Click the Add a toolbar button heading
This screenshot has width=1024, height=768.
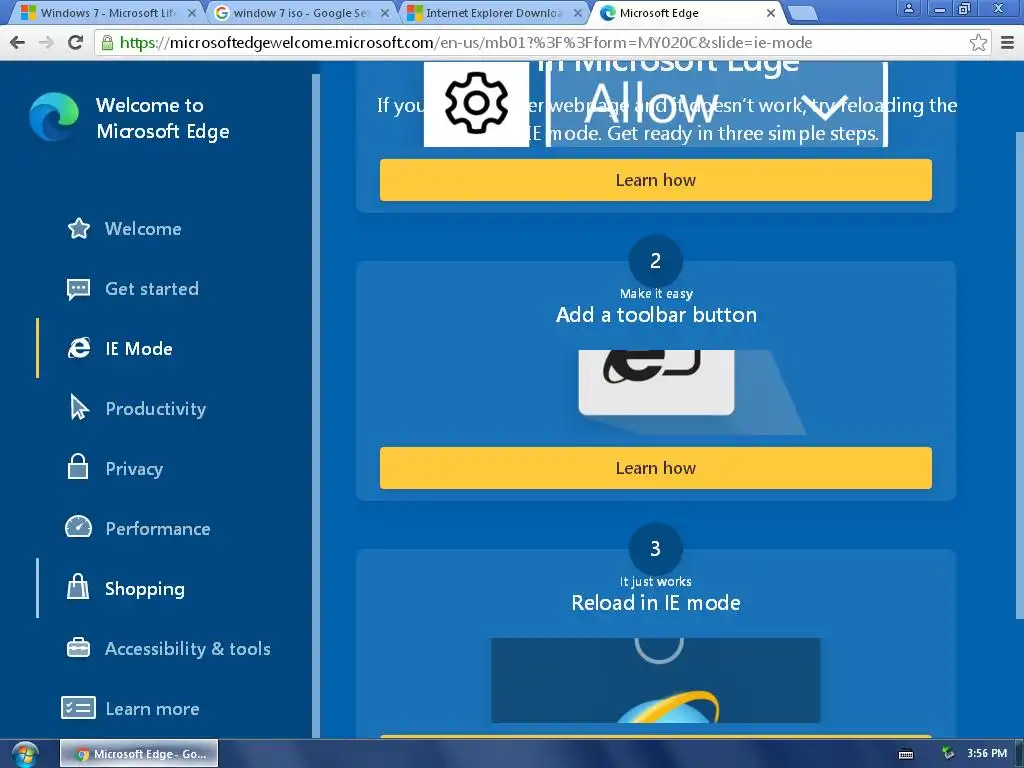coord(656,315)
